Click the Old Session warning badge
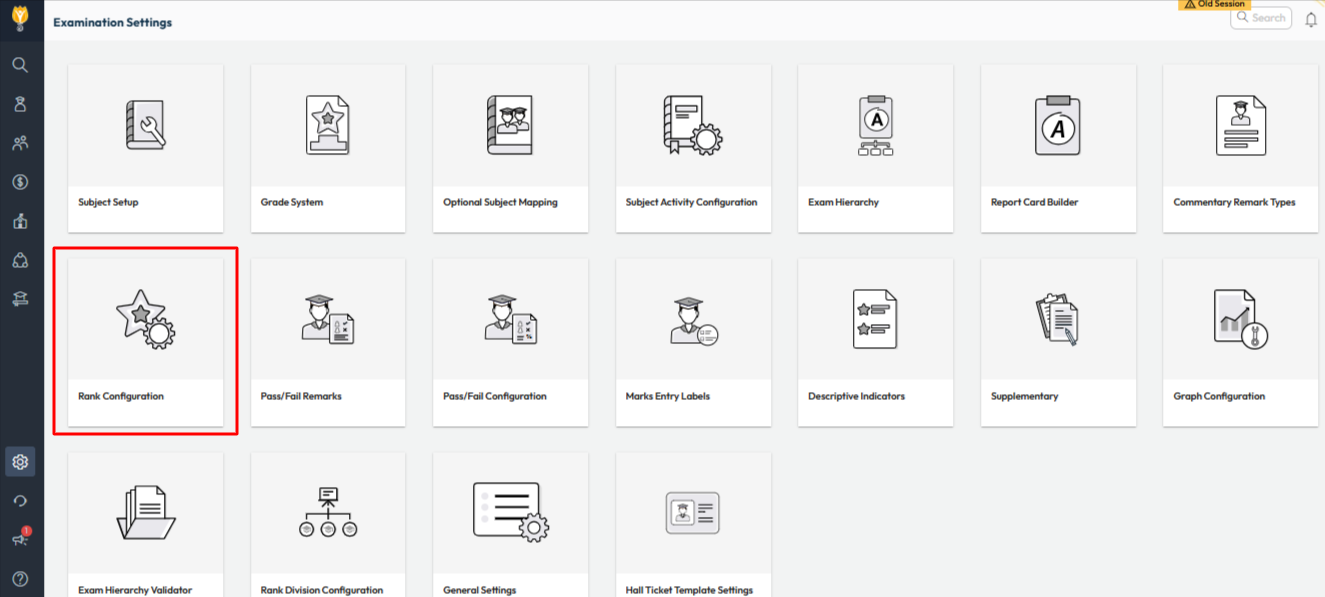 click(x=1215, y=5)
